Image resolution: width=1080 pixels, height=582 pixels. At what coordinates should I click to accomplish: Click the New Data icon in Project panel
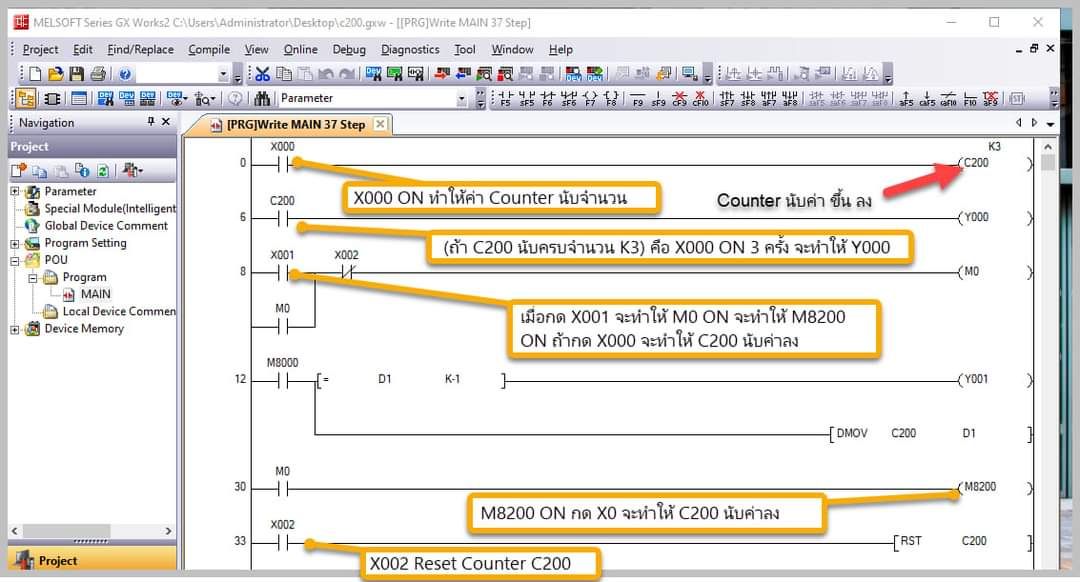point(19,170)
